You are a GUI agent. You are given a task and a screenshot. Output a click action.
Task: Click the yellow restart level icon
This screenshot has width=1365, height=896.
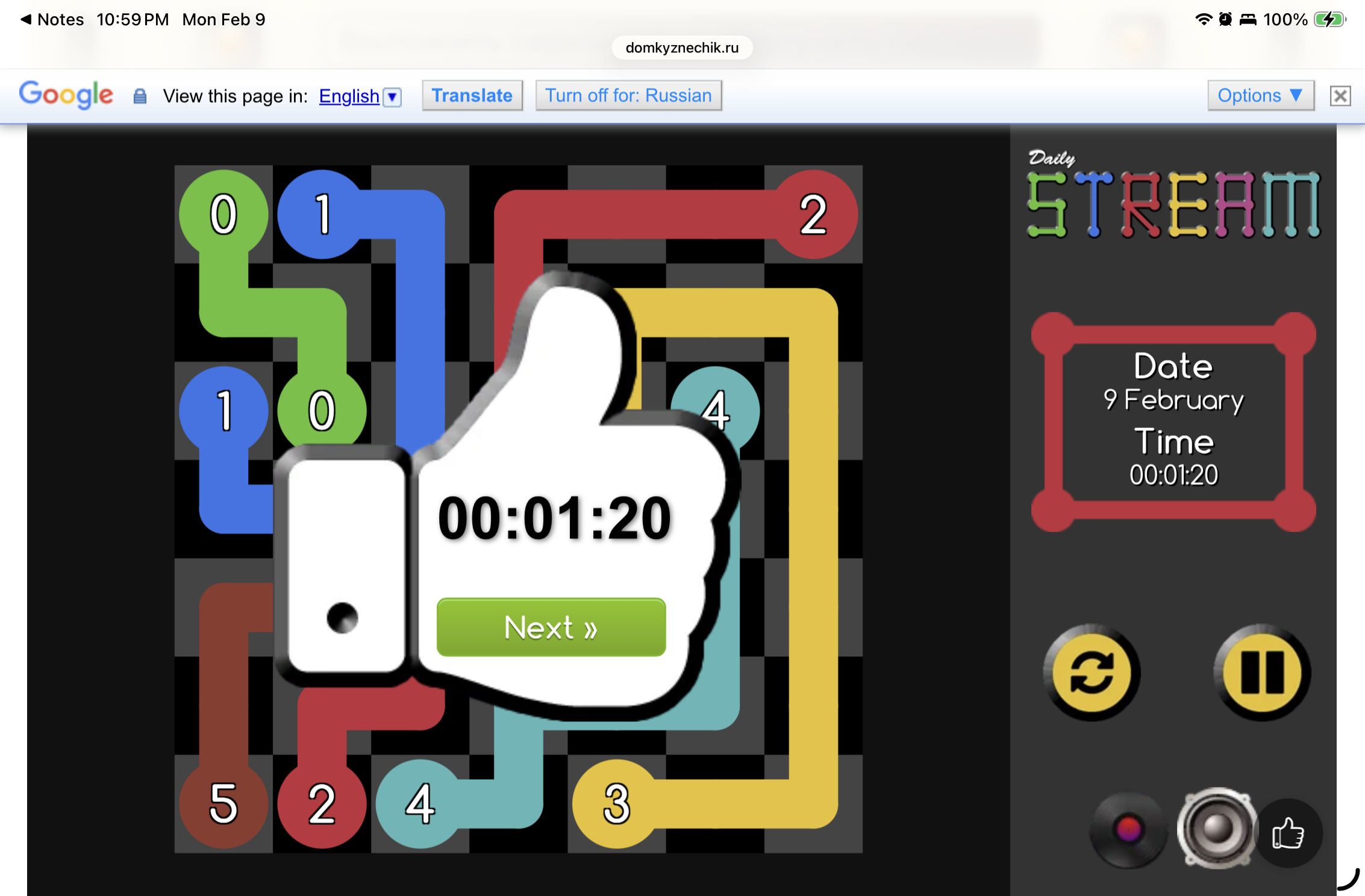click(1092, 673)
